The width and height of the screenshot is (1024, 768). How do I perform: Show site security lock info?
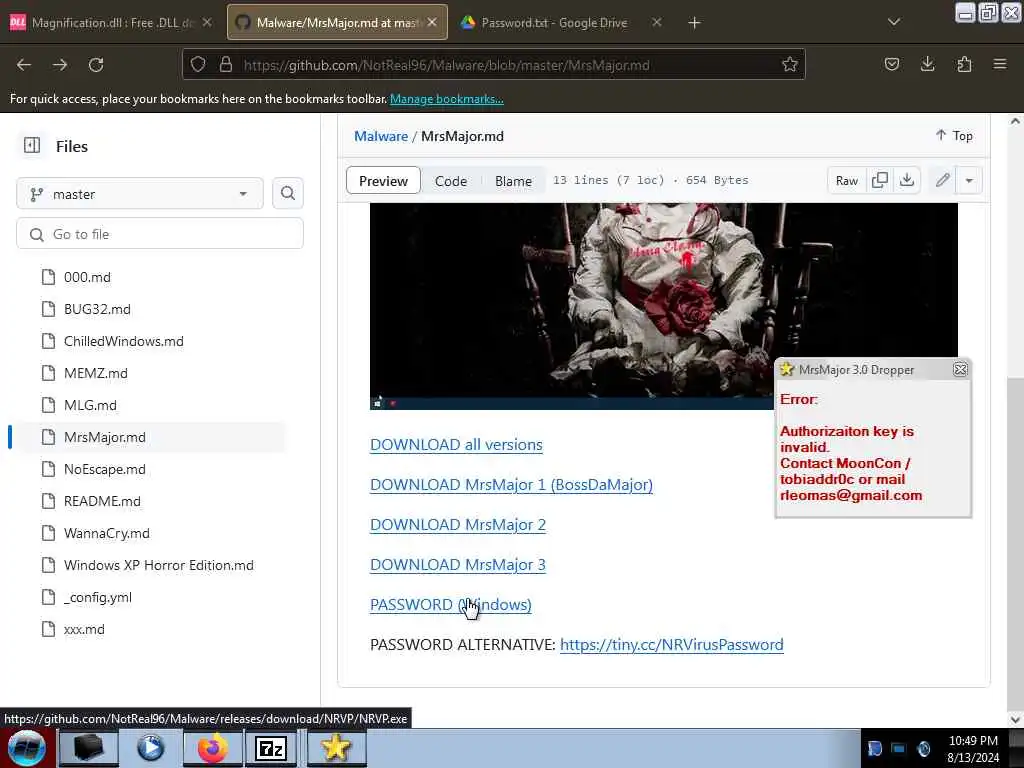(x=226, y=65)
